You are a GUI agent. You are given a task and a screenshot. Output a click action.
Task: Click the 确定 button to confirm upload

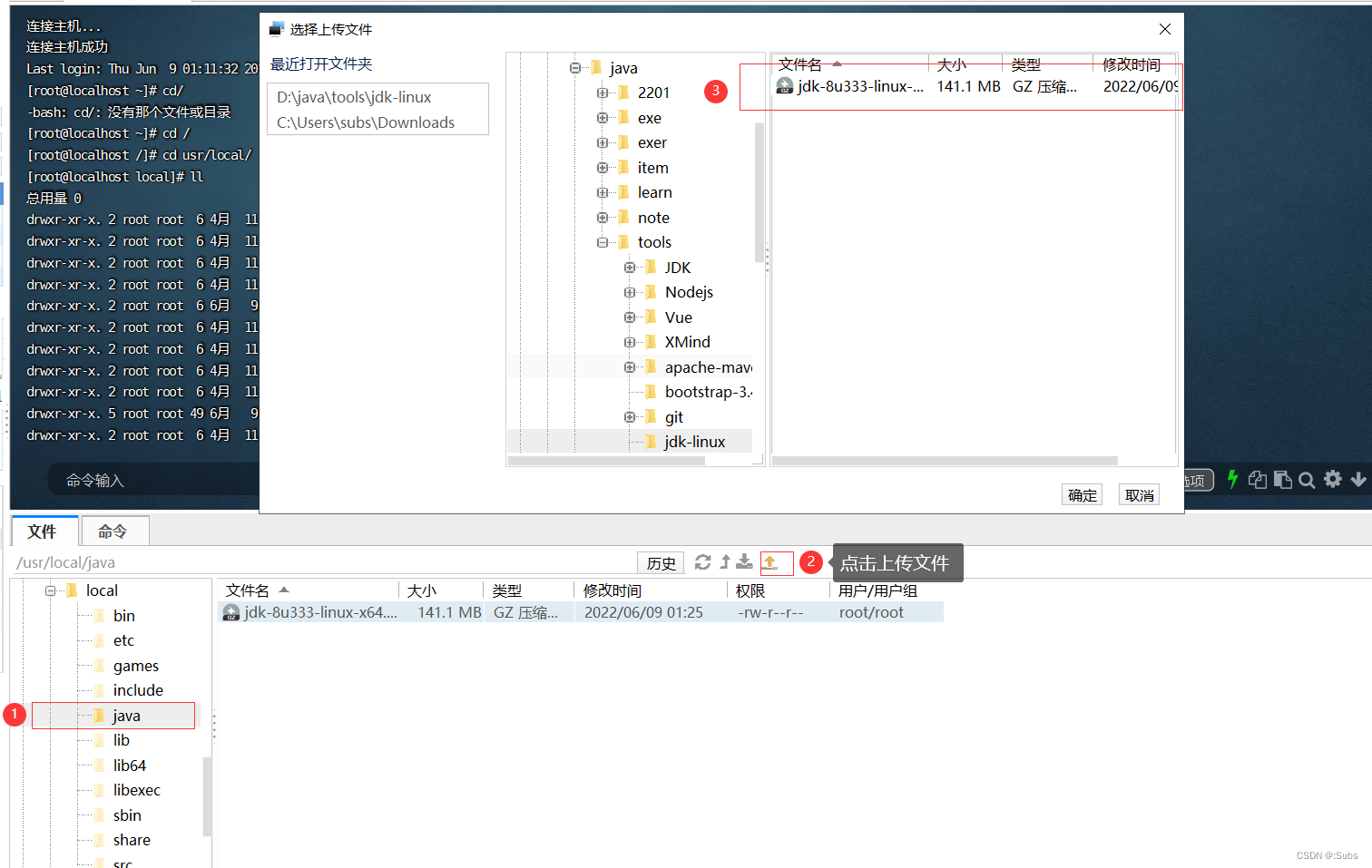(1082, 494)
